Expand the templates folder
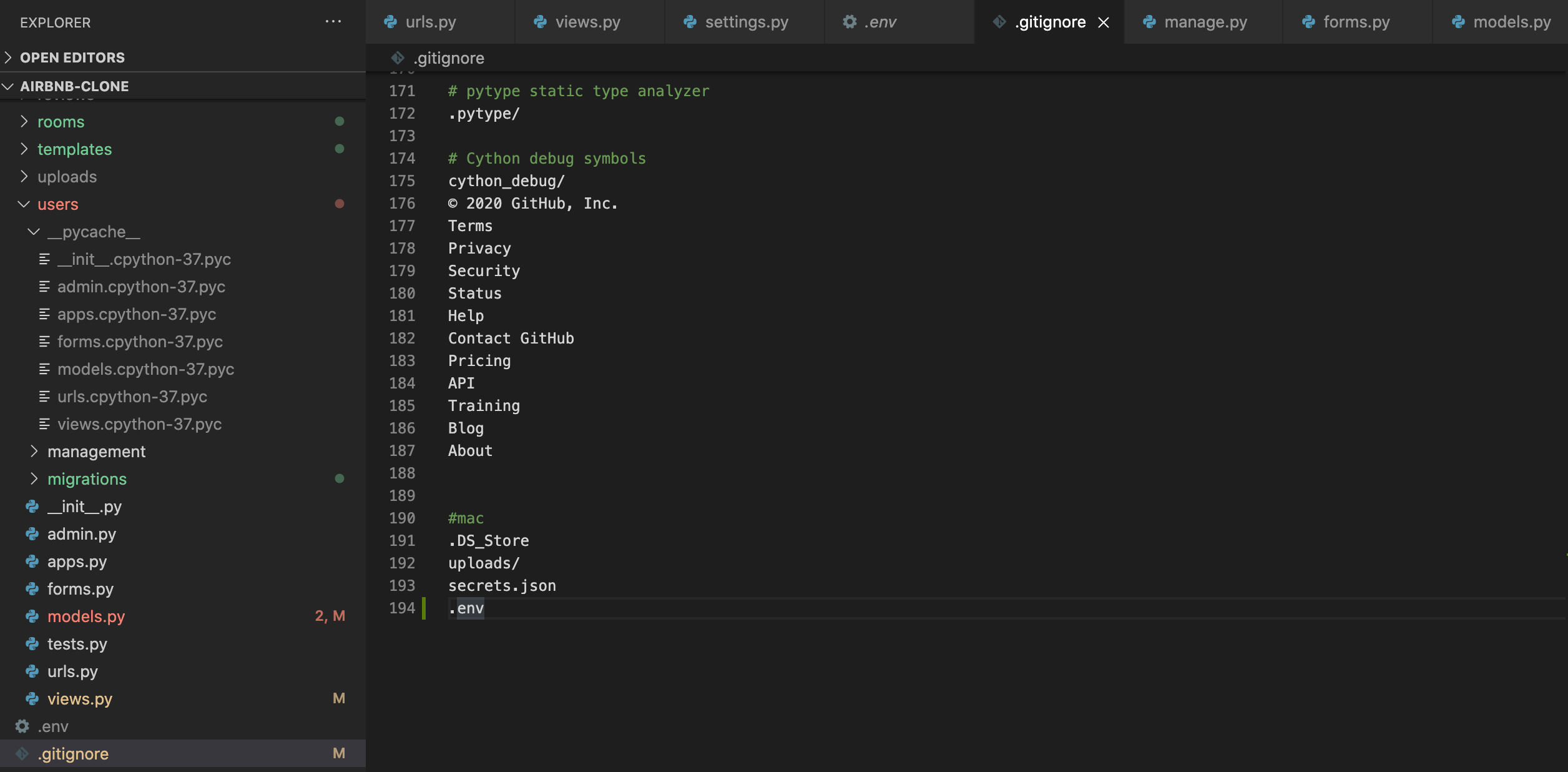The image size is (1568, 772). pos(24,149)
